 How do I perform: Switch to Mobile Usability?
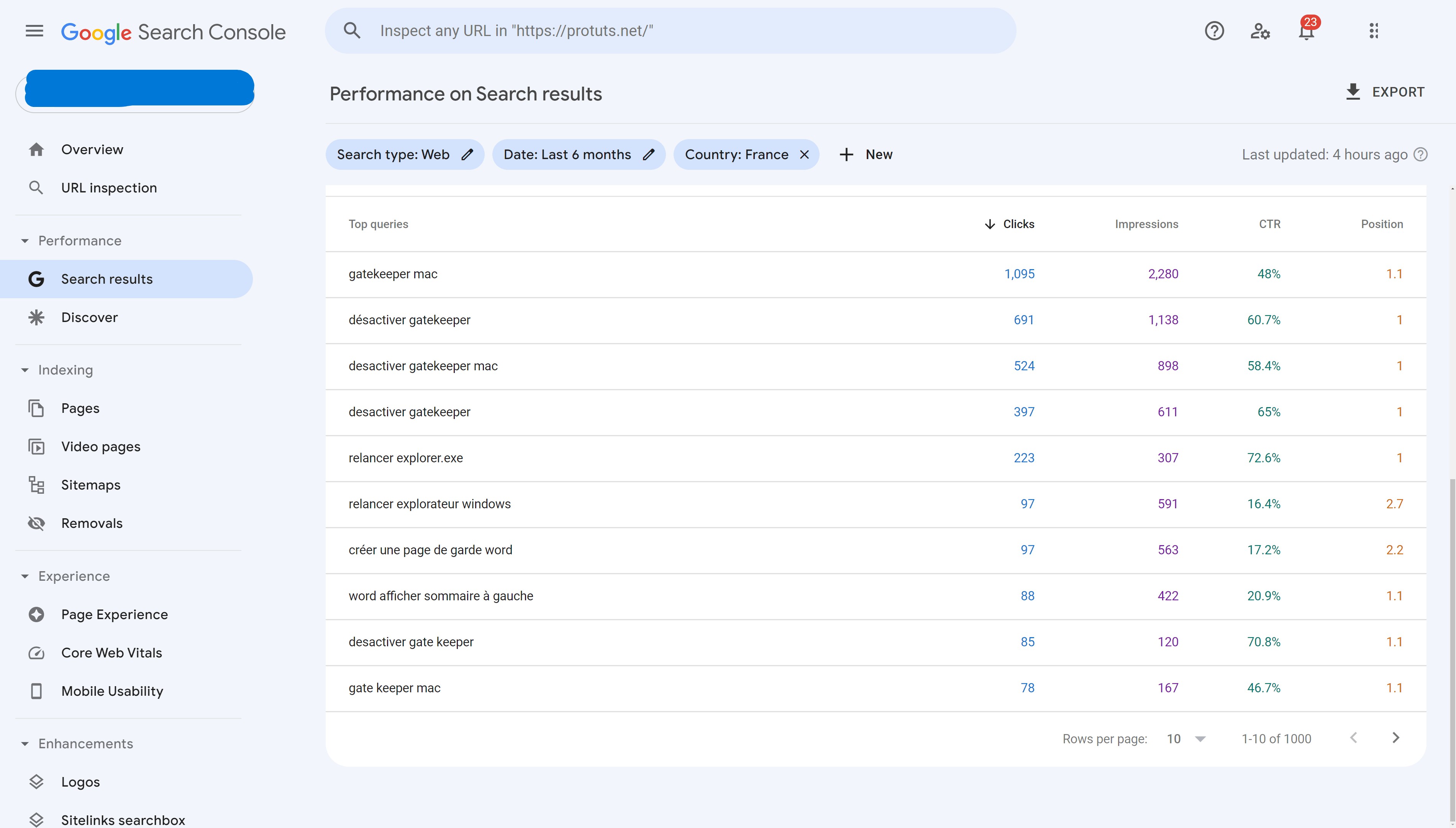[x=112, y=691]
